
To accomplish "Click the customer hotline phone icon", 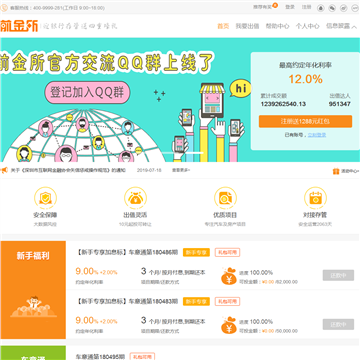I will tap(4, 8).
